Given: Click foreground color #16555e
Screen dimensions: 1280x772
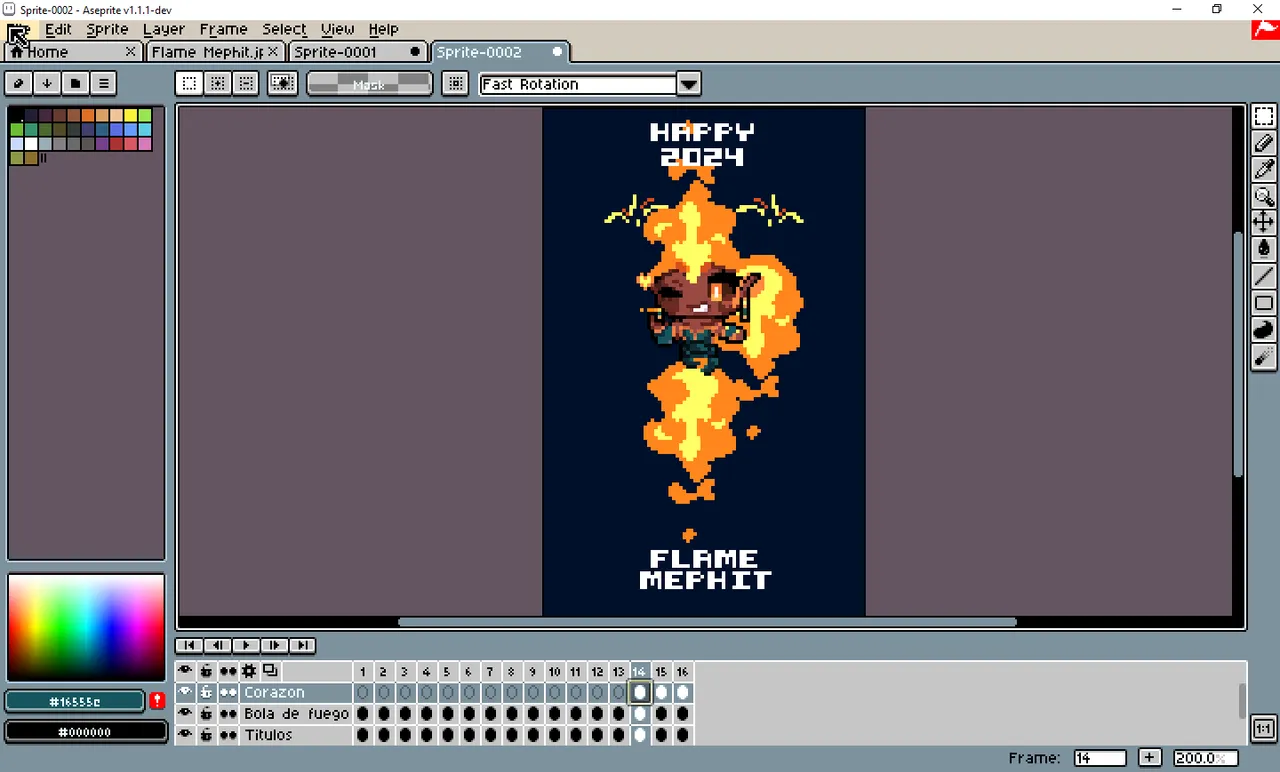Looking at the screenshot, I should click(76, 702).
